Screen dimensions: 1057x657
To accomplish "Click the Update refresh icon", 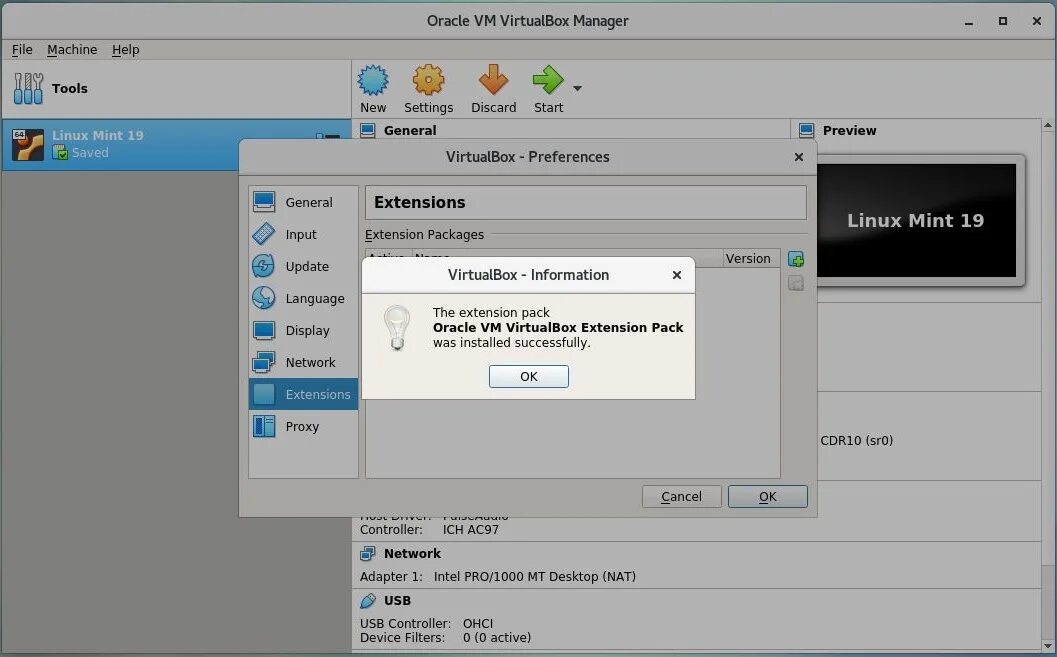I will pyautogui.click(x=264, y=265).
